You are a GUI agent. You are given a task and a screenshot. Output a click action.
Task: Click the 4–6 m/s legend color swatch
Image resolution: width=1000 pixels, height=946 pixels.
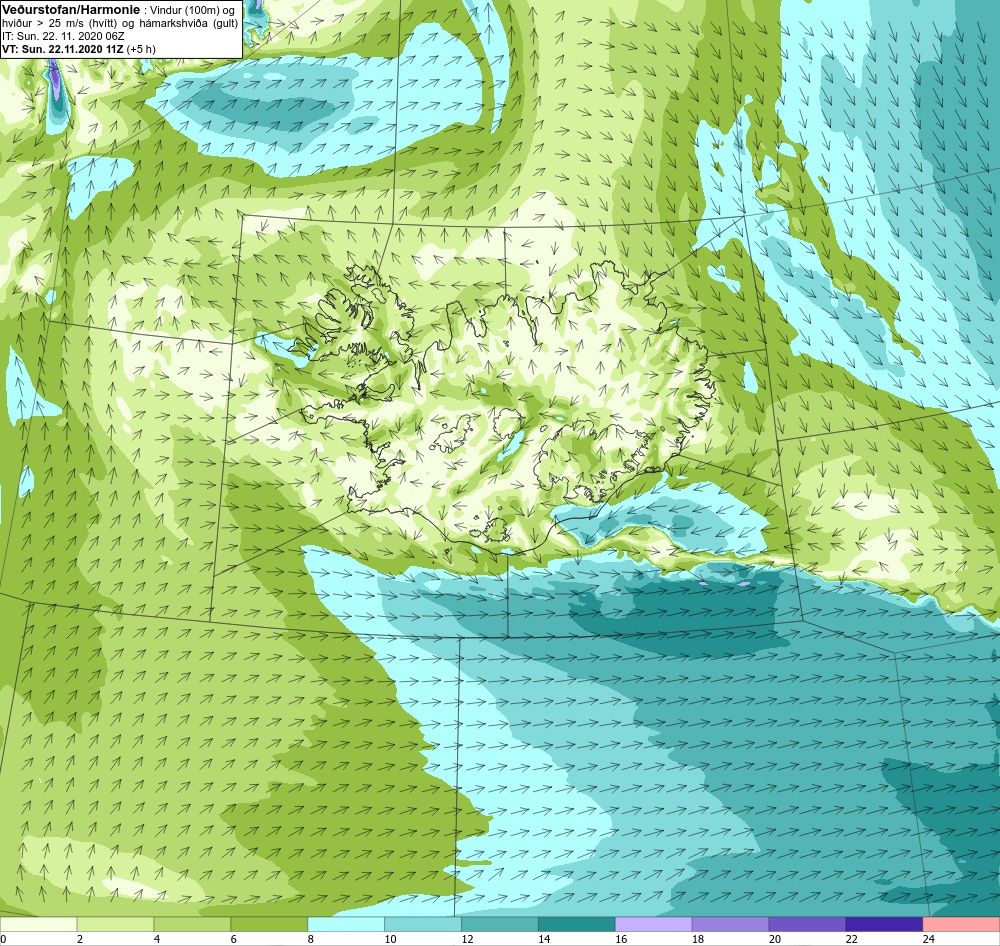[192, 924]
